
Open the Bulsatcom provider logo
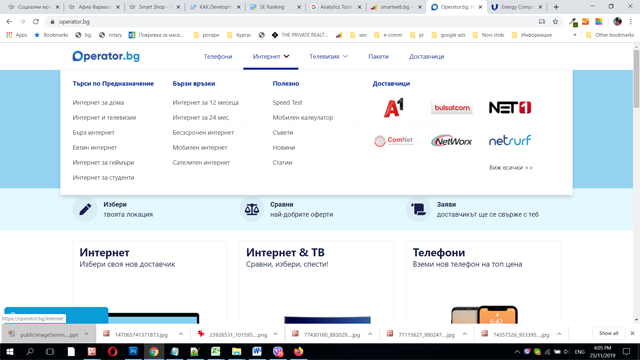coord(451,108)
